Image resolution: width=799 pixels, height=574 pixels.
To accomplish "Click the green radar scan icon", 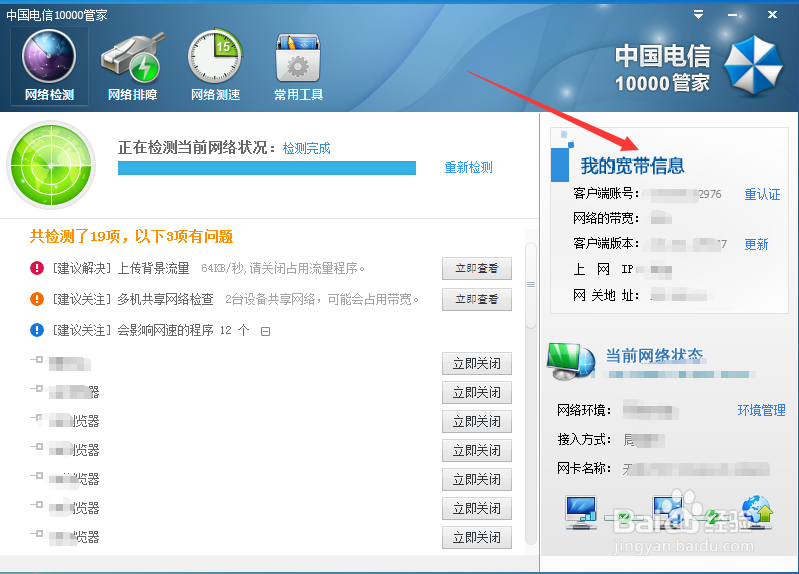I will click(51, 165).
